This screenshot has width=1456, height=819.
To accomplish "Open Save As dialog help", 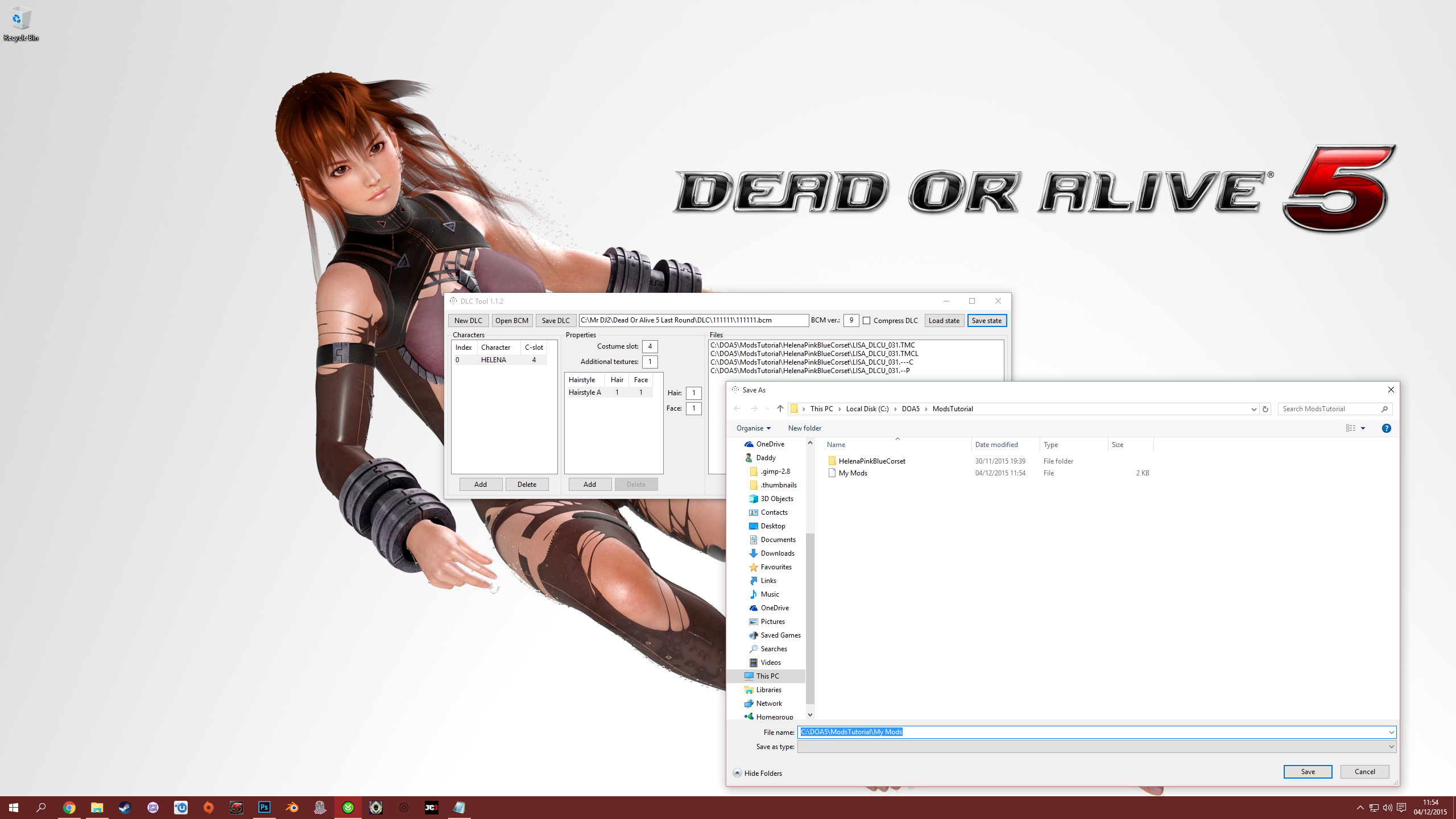I will click(1386, 428).
